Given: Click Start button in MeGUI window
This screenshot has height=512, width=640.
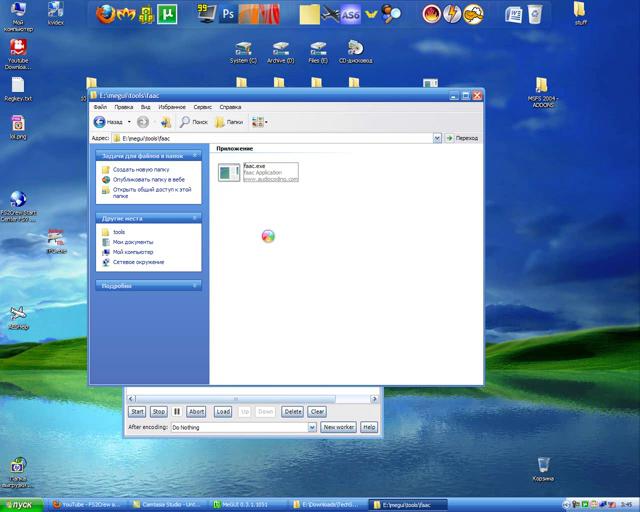Looking at the screenshot, I should coord(137,412).
